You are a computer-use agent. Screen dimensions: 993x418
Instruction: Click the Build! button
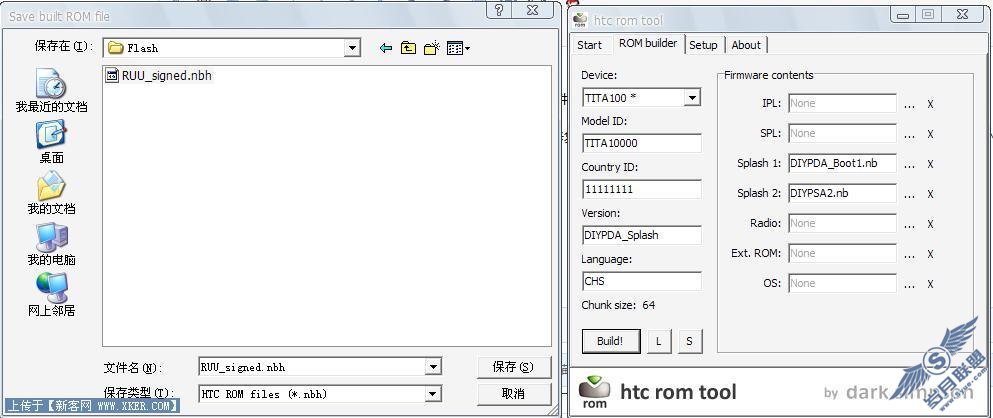(610, 341)
